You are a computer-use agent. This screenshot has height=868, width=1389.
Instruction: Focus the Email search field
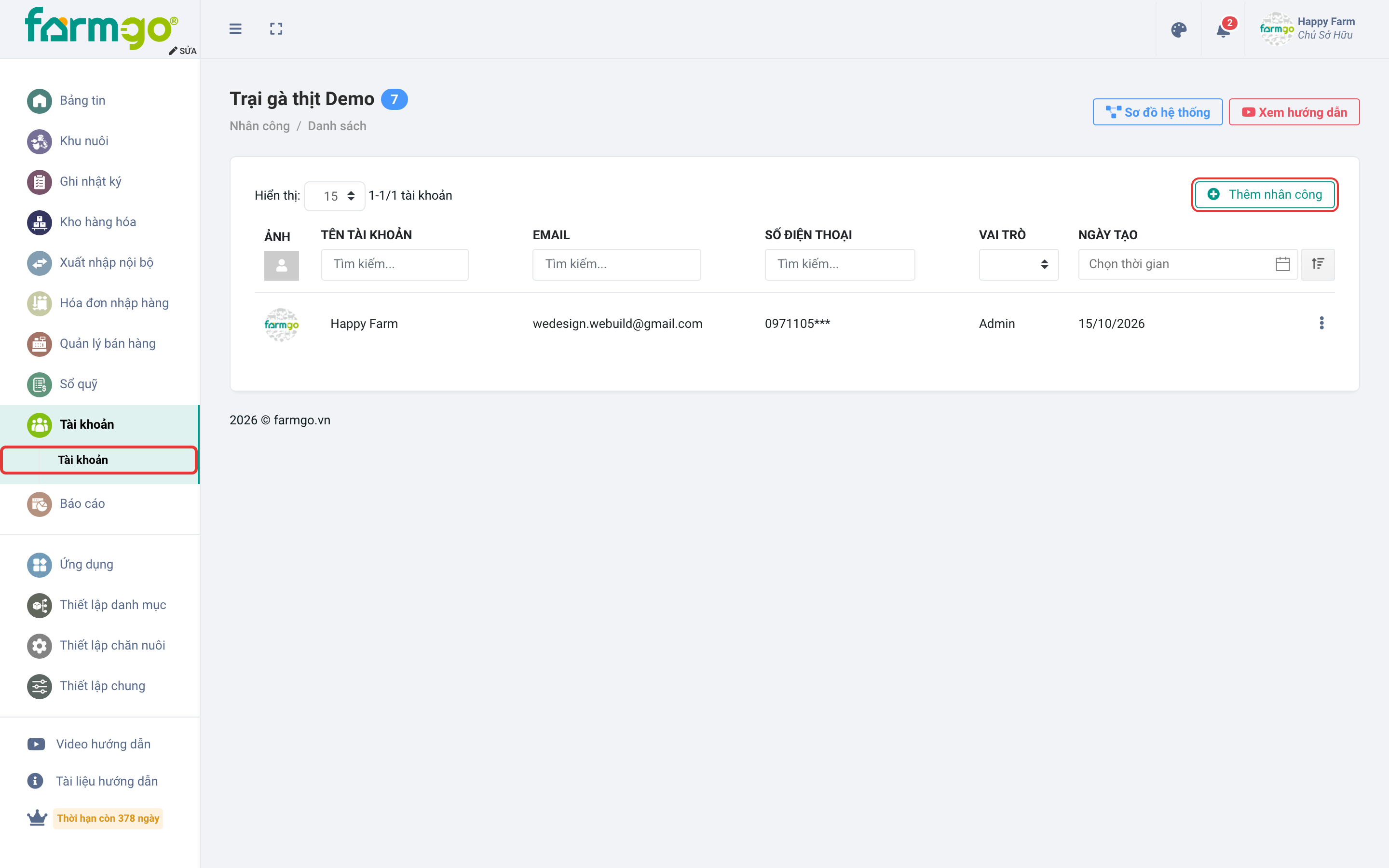[x=616, y=264]
